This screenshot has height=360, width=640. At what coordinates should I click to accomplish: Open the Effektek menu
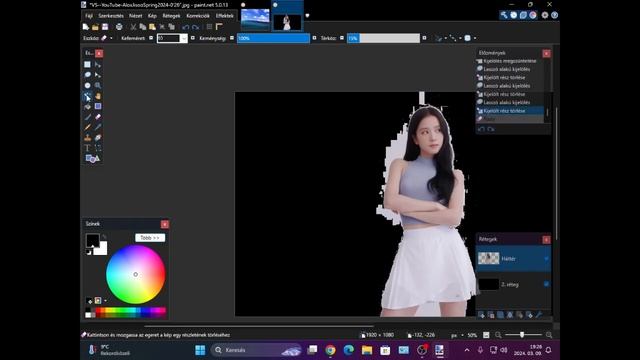pyautogui.click(x=224, y=16)
